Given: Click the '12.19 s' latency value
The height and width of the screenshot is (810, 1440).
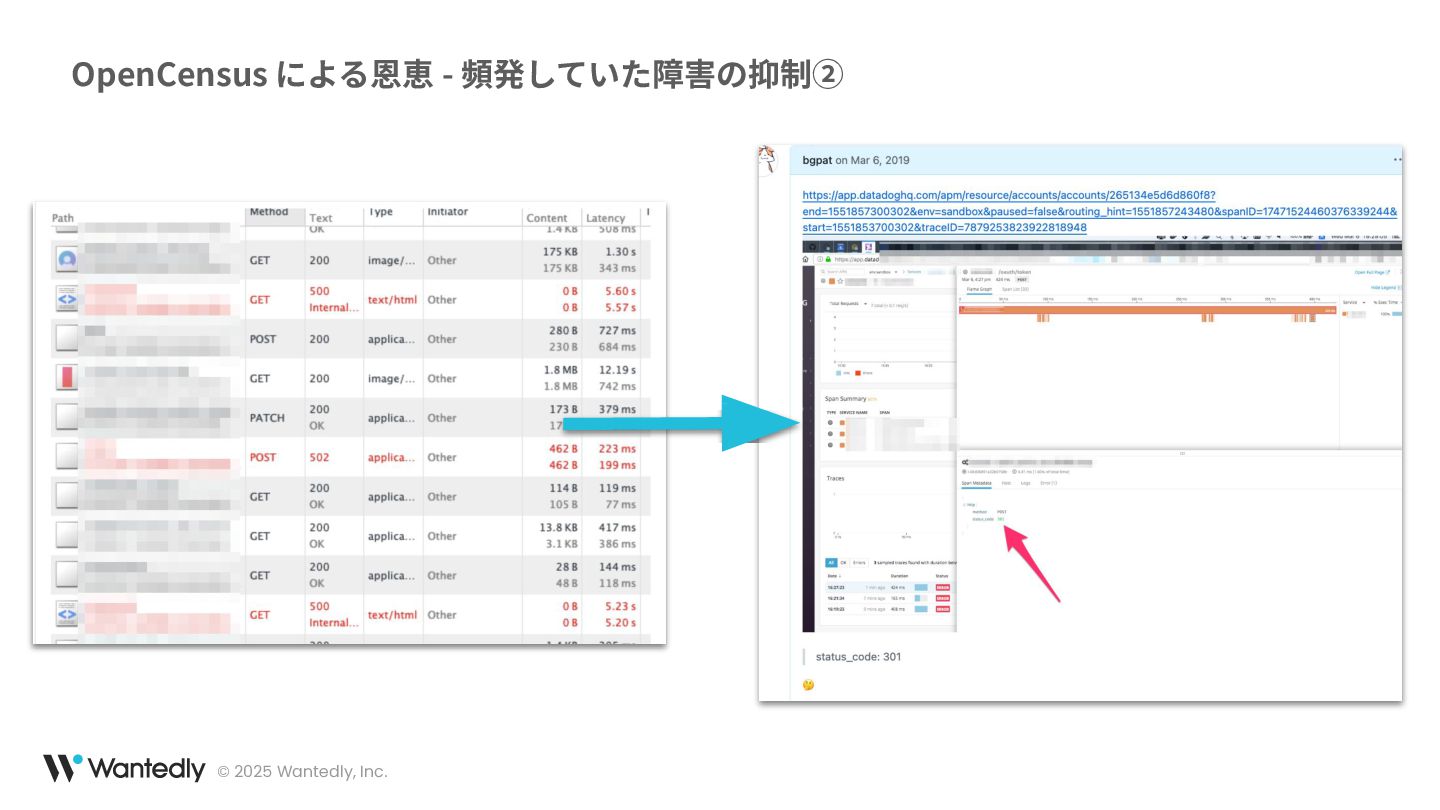Looking at the screenshot, I should 613,370.
